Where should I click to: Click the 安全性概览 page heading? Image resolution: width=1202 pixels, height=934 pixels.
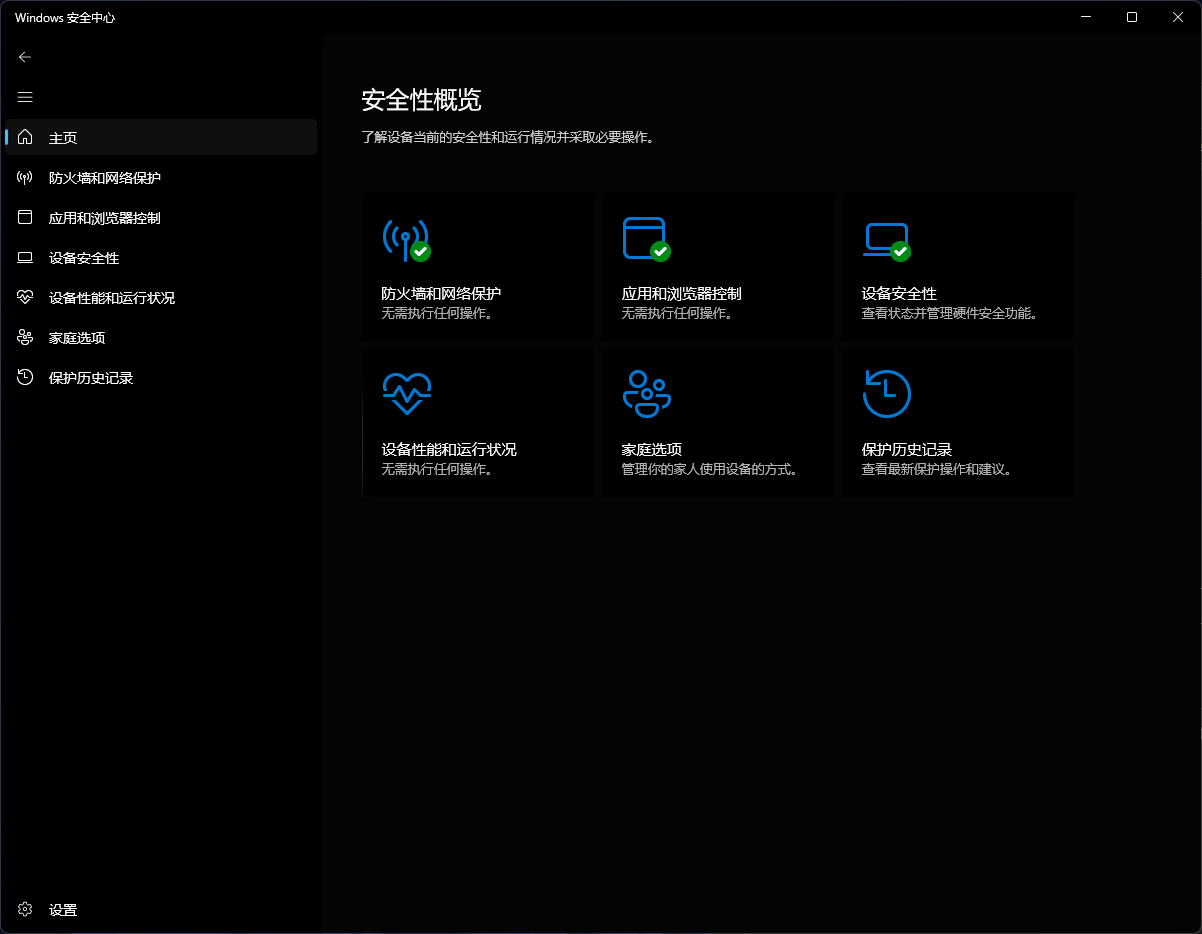[421, 100]
